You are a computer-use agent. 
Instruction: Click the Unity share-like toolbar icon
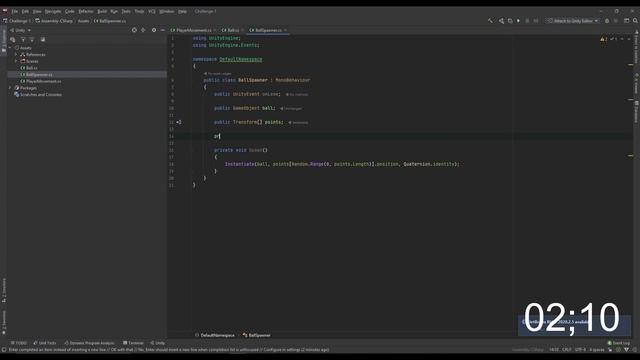pyautogui.click(x=501, y=21)
